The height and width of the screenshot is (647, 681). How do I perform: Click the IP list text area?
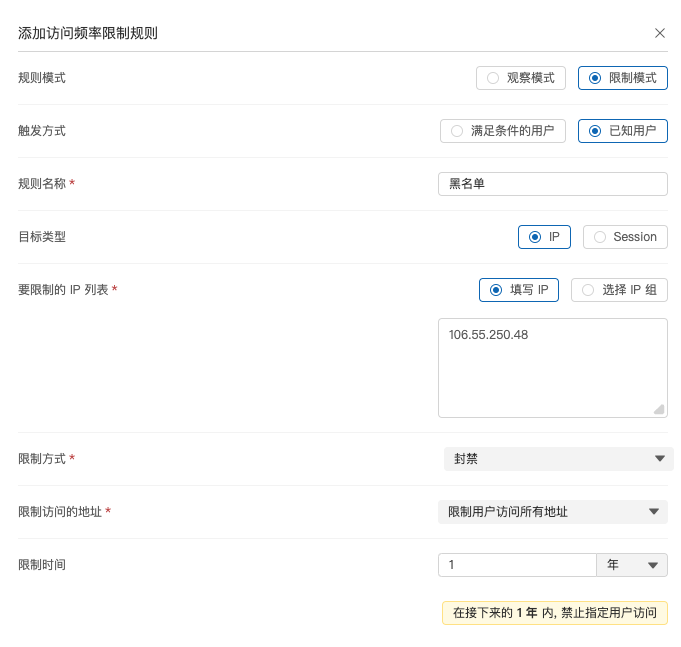pyautogui.click(x=552, y=368)
